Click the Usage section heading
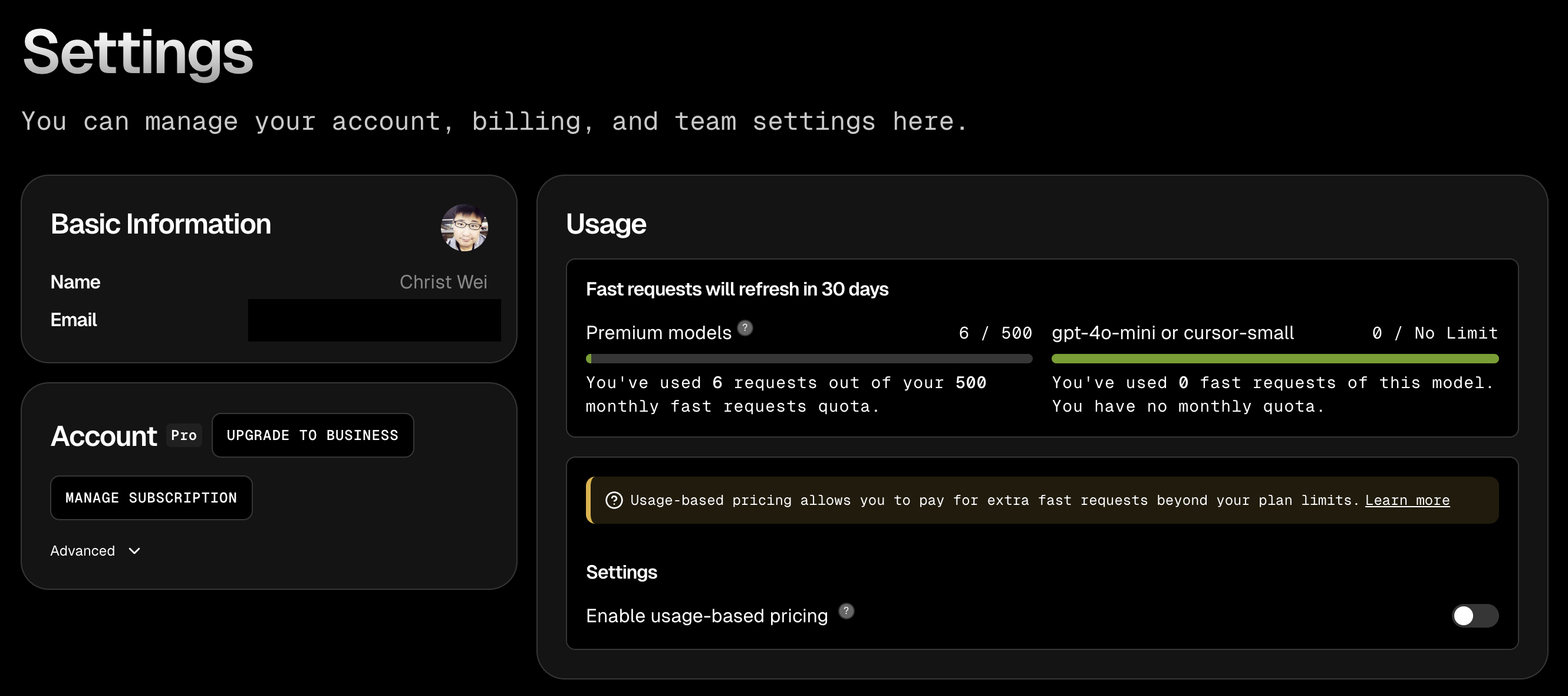 605,224
